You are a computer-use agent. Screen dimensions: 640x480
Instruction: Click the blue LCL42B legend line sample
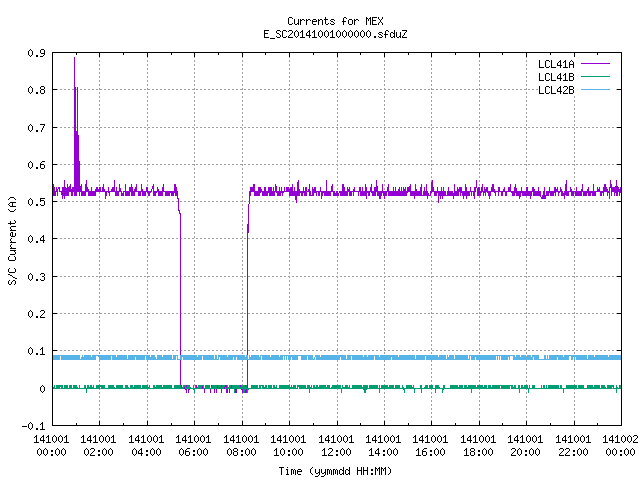point(596,89)
